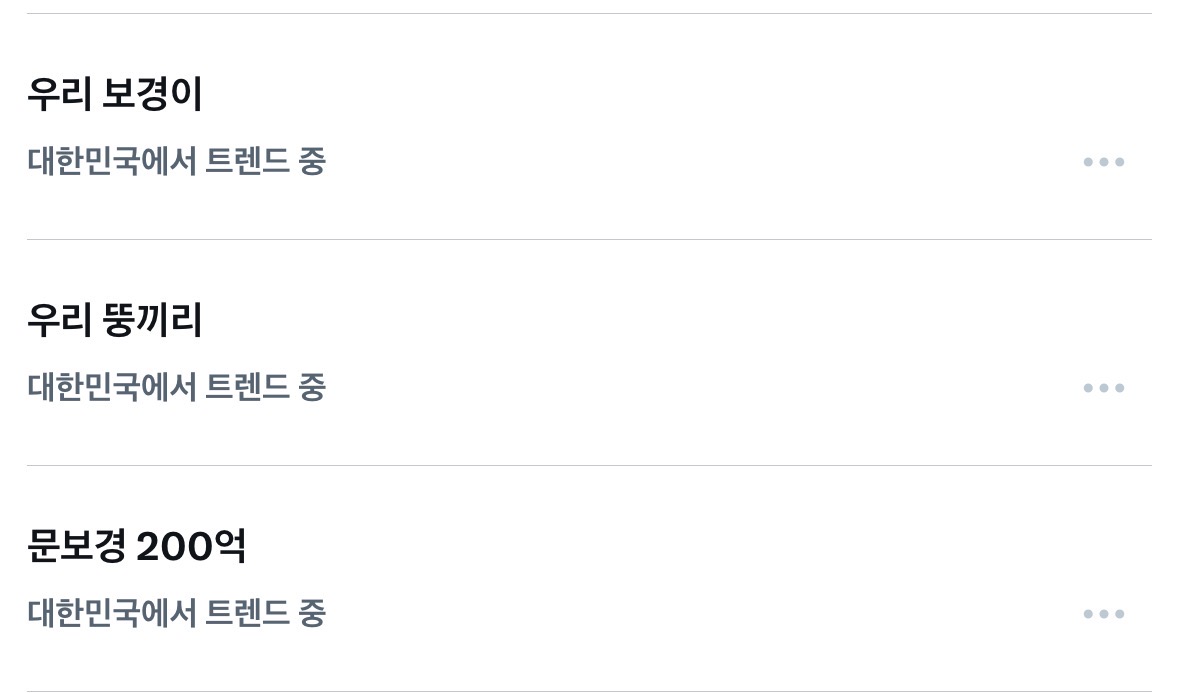Open more options for 문보경 200억 trend

pos(1104,614)
